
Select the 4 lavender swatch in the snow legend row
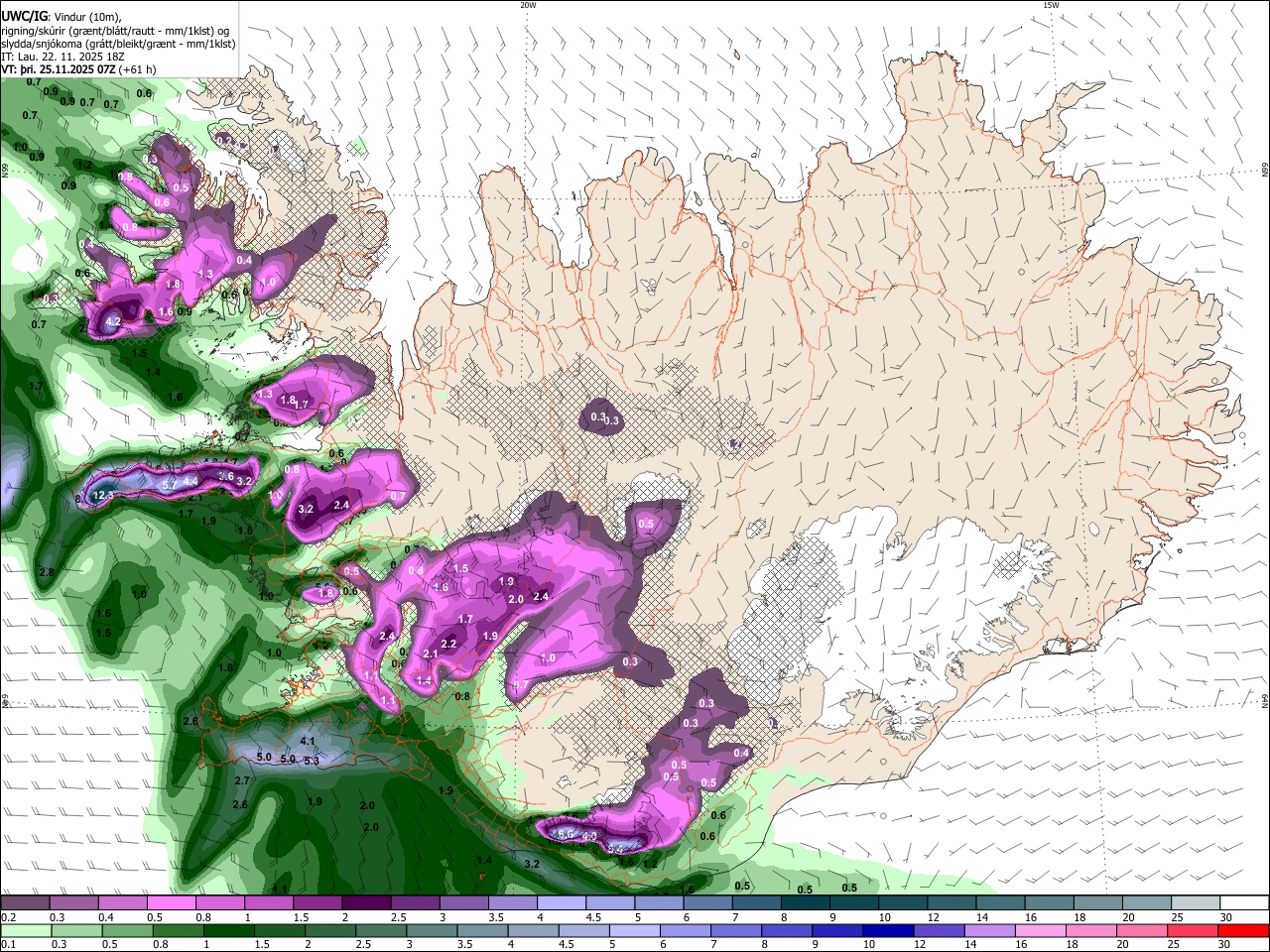tap(561, 903)
